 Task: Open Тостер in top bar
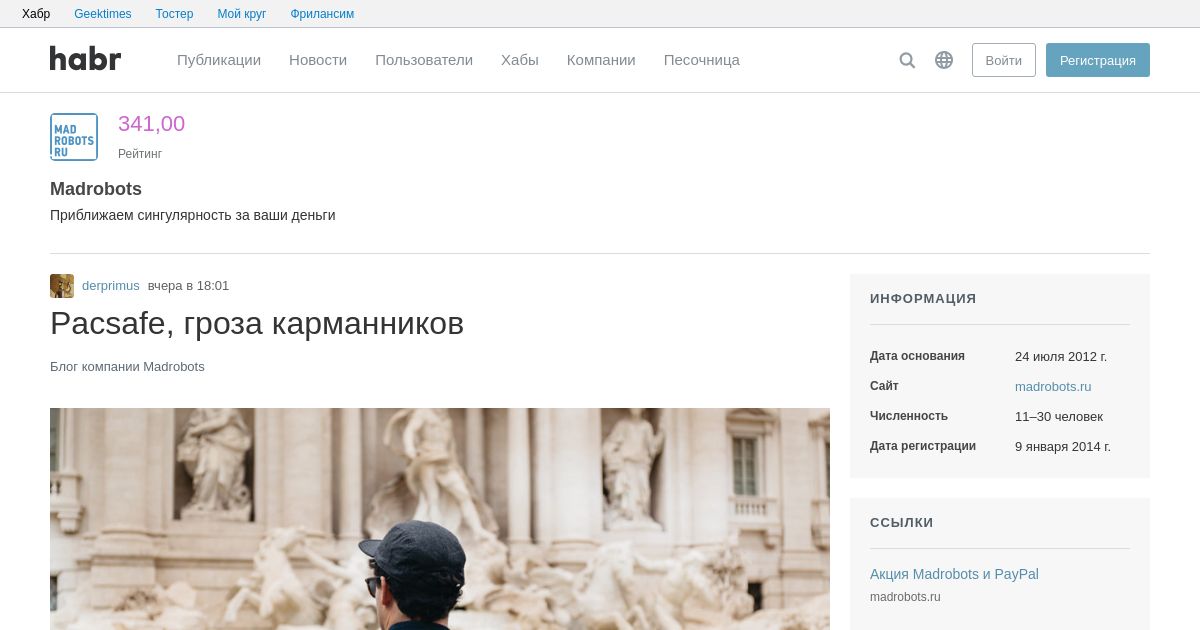click(x=175, y=14)
